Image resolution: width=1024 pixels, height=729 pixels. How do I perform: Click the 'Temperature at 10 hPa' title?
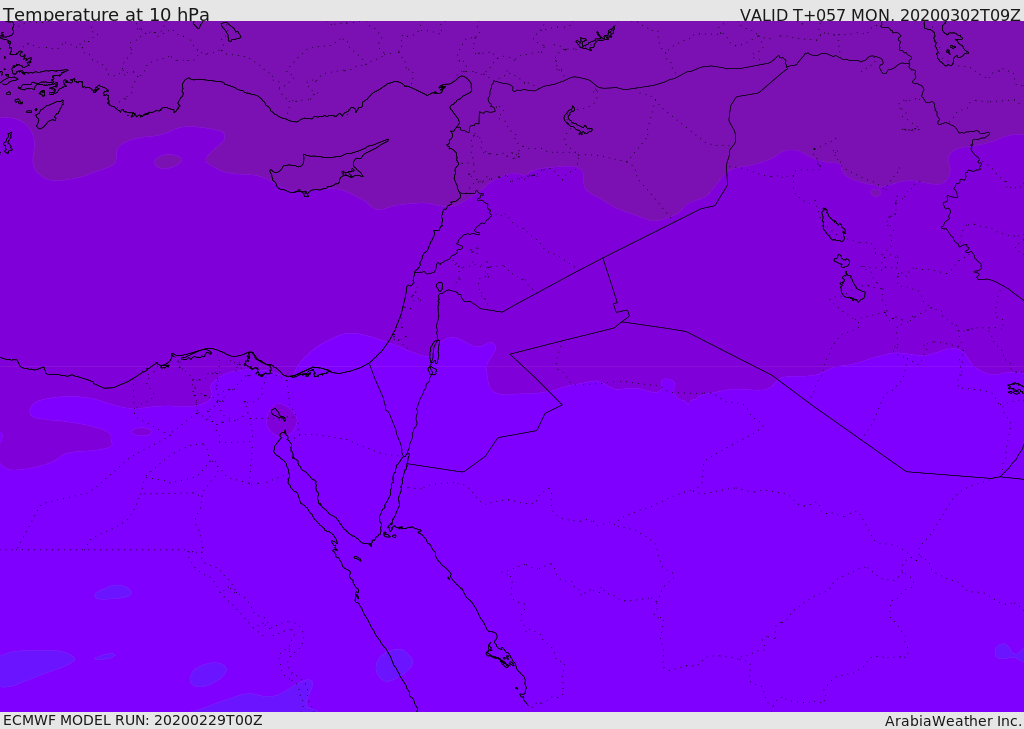(x=106, y=15)
